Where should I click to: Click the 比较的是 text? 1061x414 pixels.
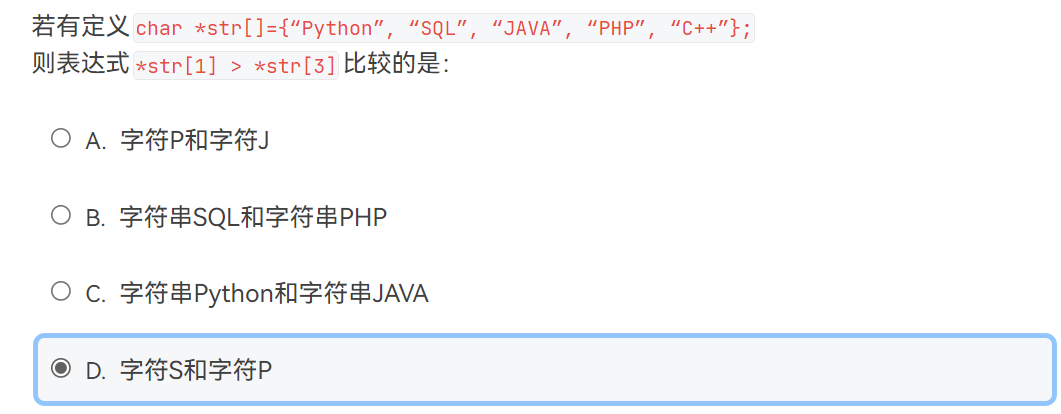click(396, 66)
